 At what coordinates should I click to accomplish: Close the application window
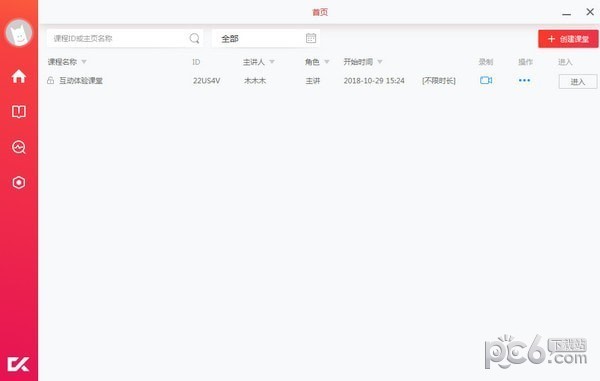(590, 12)
